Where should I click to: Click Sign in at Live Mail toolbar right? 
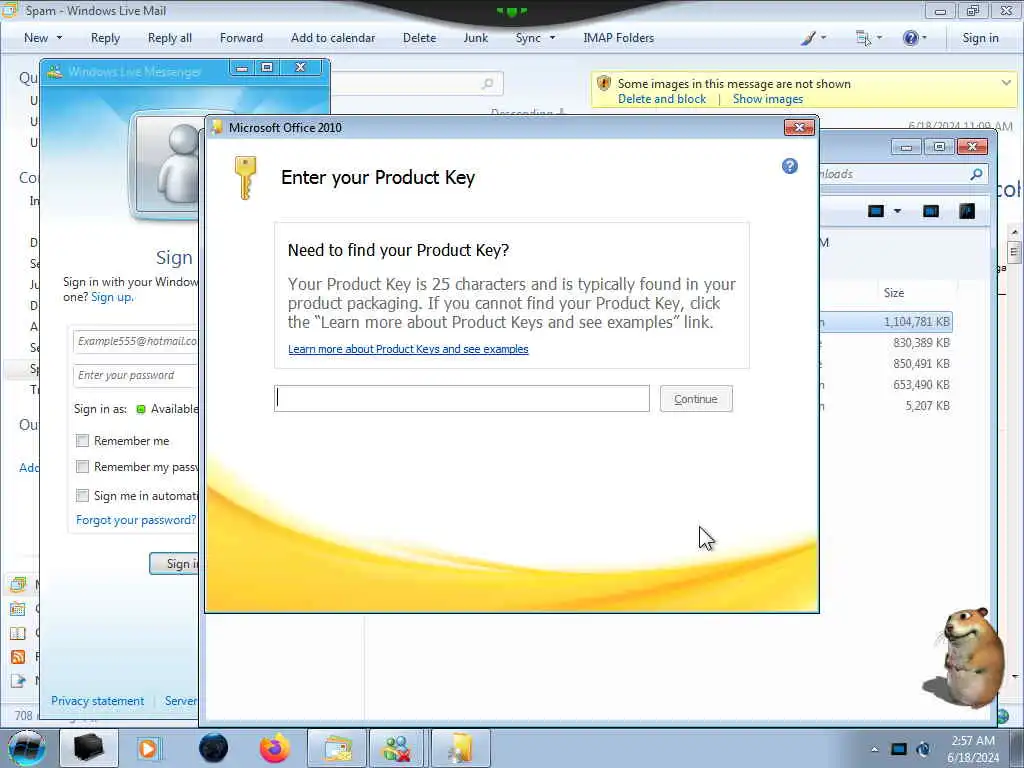pyautogui.click(x=980, y=38)
